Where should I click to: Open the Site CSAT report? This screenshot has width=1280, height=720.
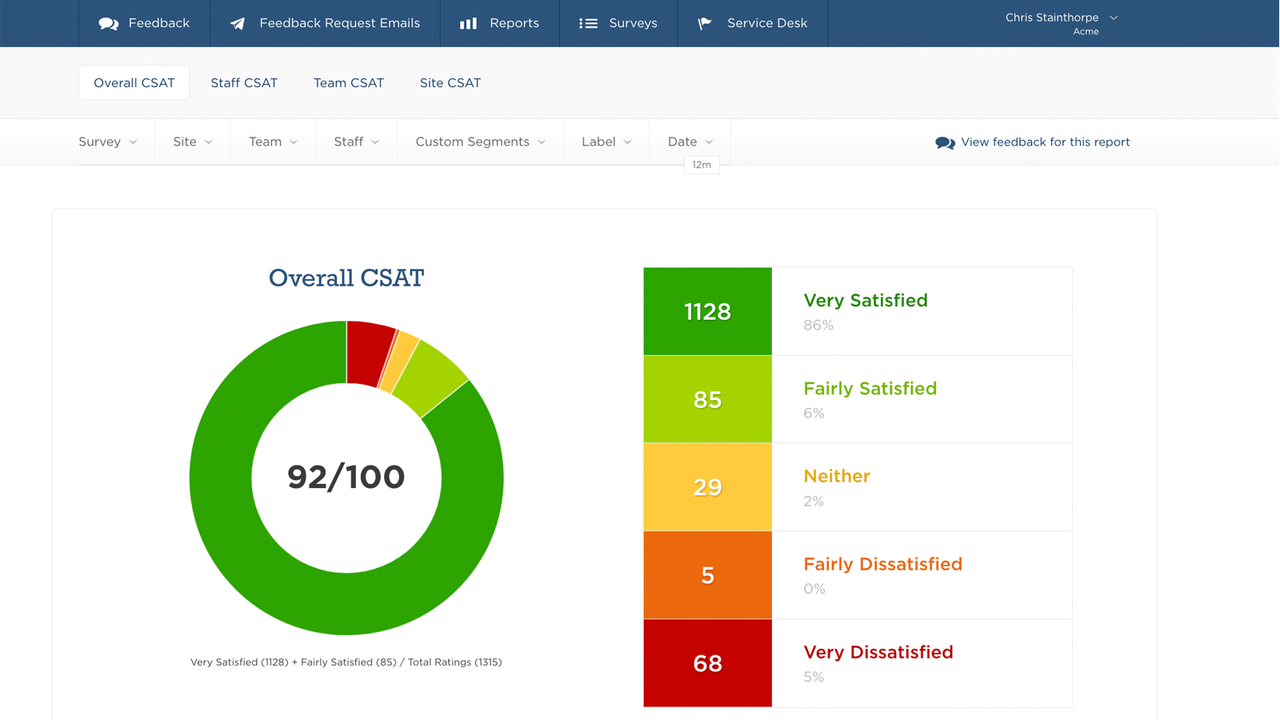tap(450, 83)
